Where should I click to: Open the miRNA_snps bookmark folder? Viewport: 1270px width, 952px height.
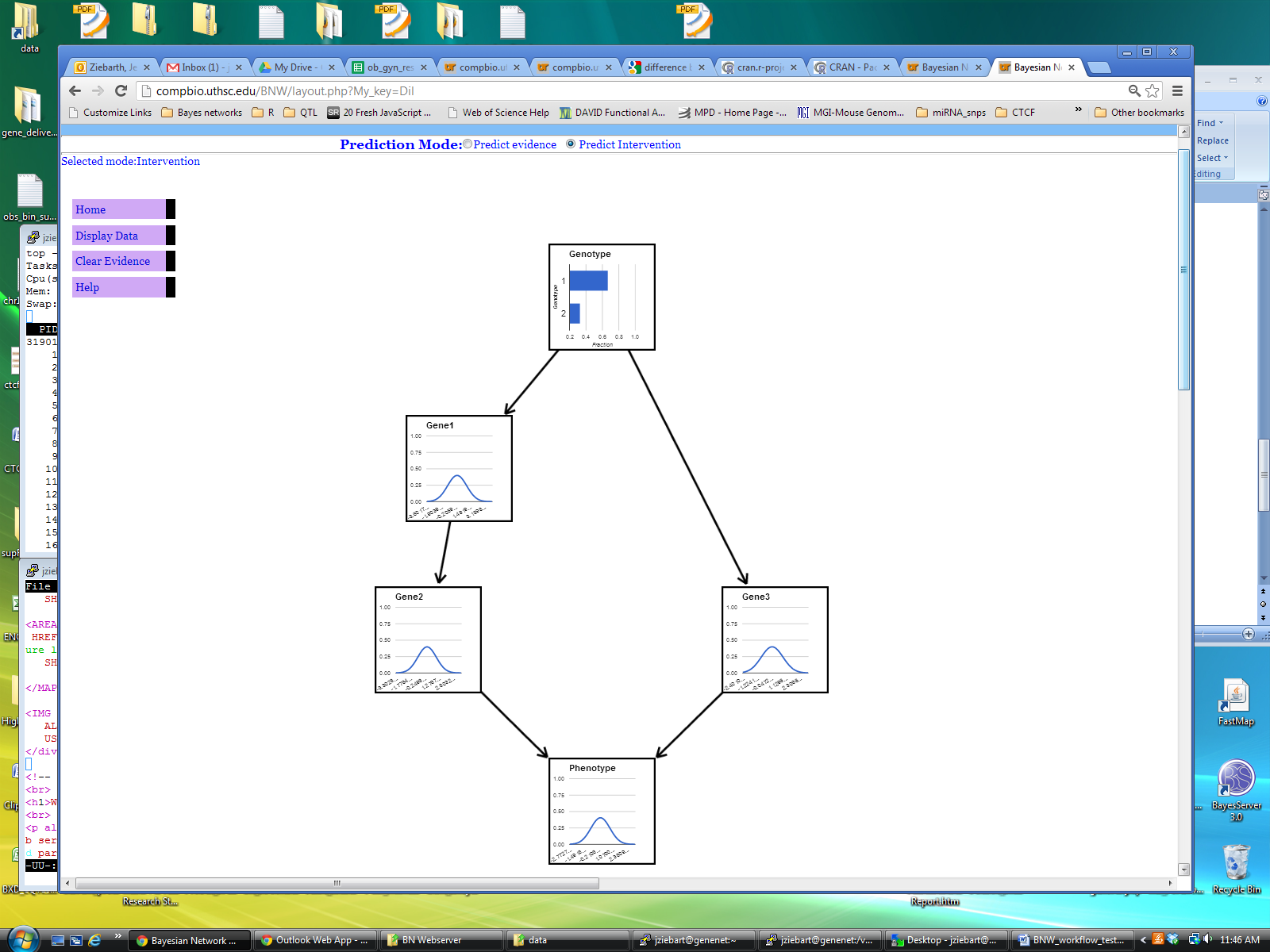click(951, 113)
